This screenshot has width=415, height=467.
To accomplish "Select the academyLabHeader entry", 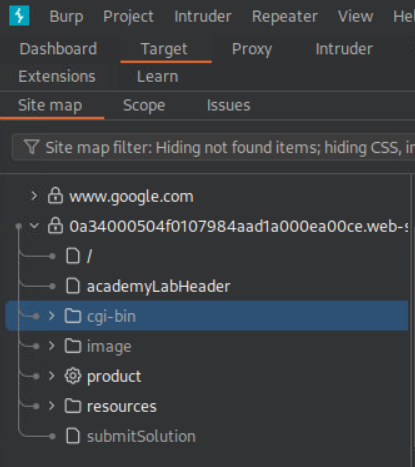I will click(x=158, y=286).
